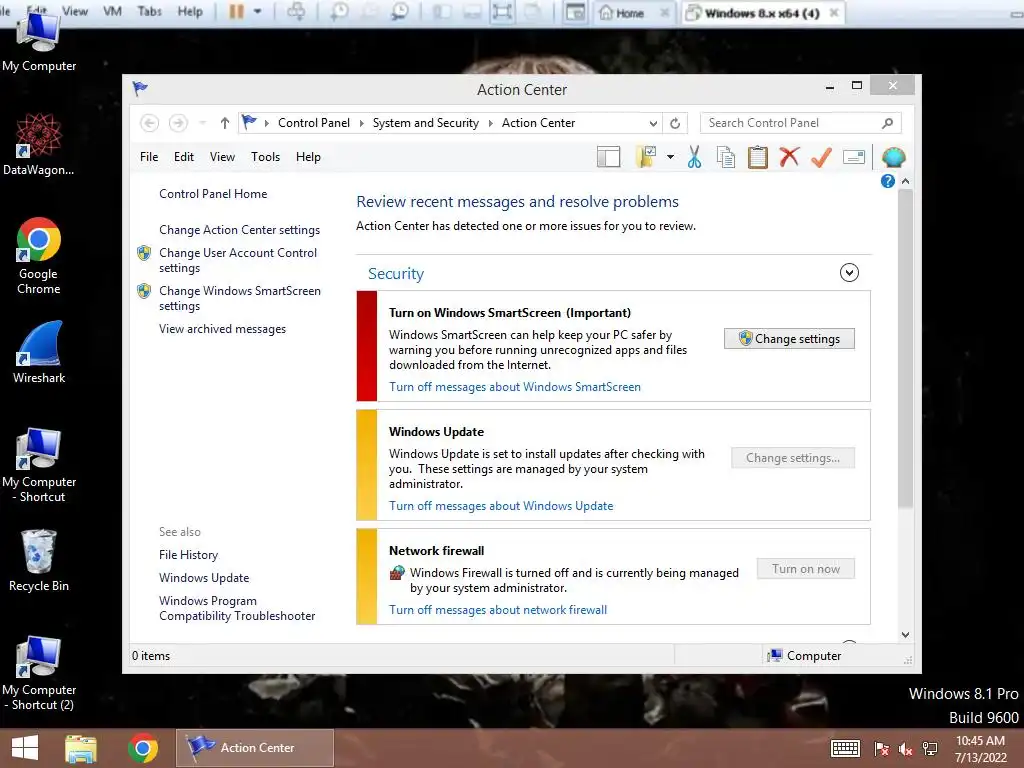Open File History under See also

[188, 555]
